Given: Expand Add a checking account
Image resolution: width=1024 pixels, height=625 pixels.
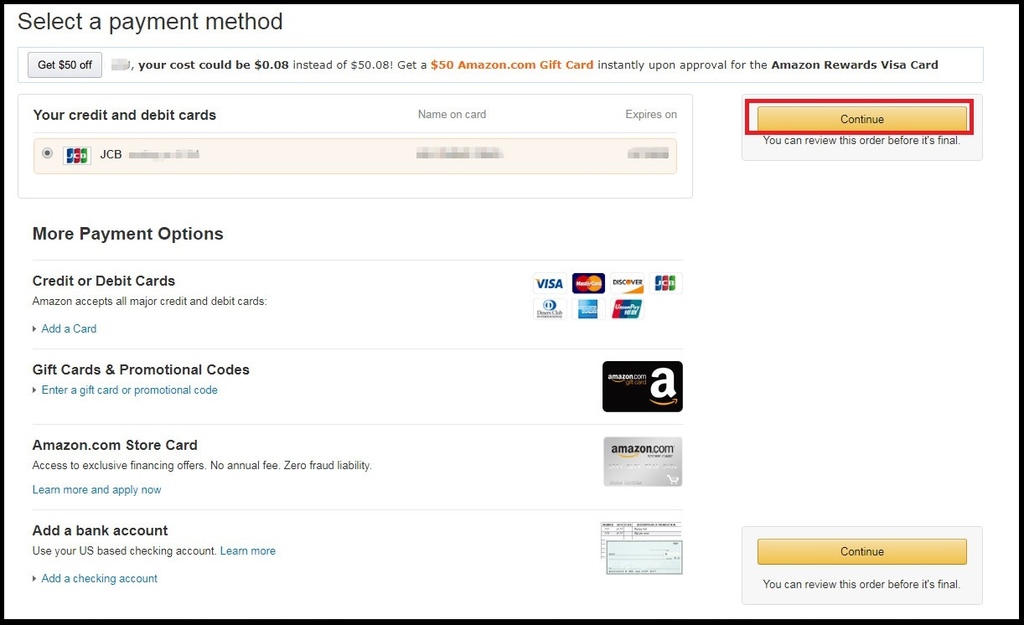Looking at the screenshot, I should [x=99, y=578].
